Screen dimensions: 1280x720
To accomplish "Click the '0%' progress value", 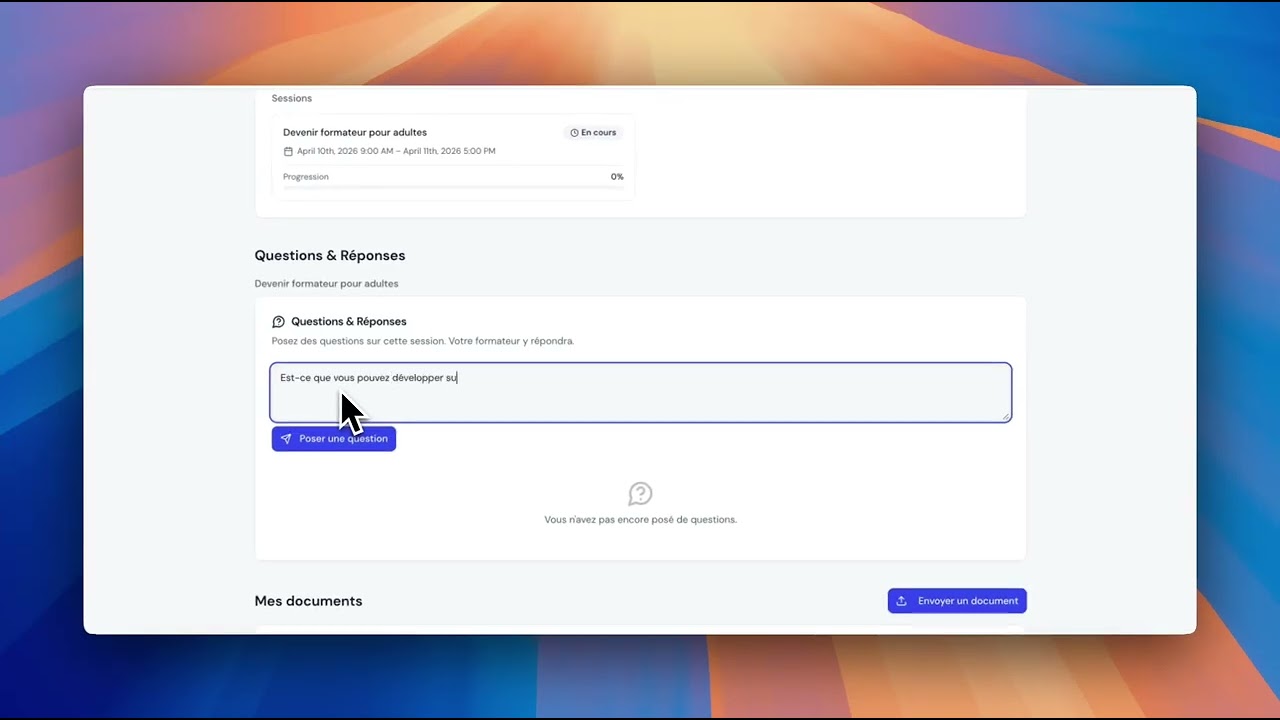I will pos(617,177).
